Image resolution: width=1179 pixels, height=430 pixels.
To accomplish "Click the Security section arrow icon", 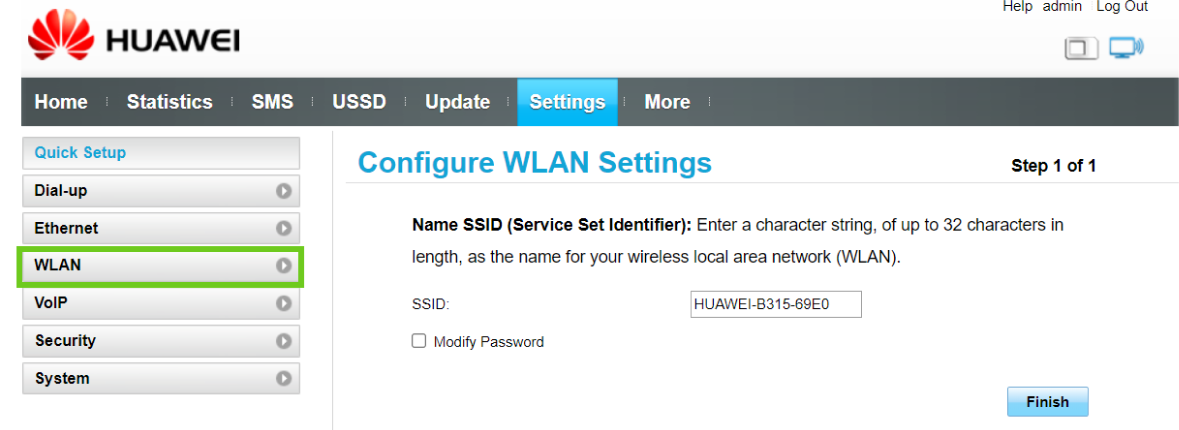I will tap(284, 341).
